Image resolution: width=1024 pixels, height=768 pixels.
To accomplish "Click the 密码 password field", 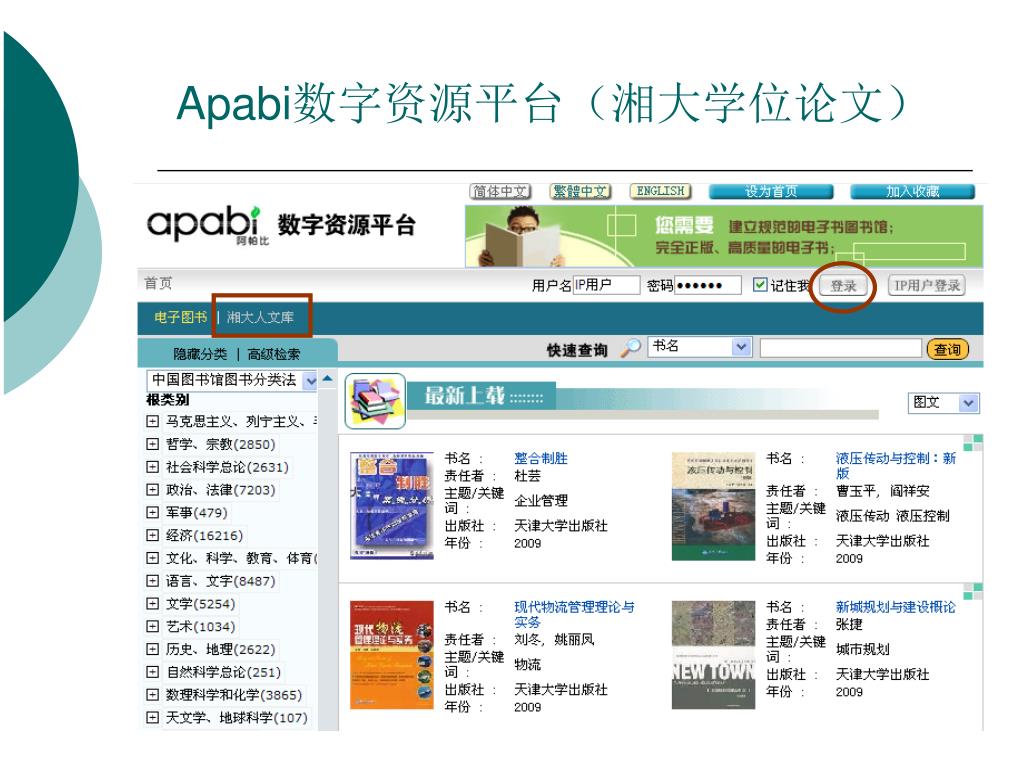I will point(708,285).
